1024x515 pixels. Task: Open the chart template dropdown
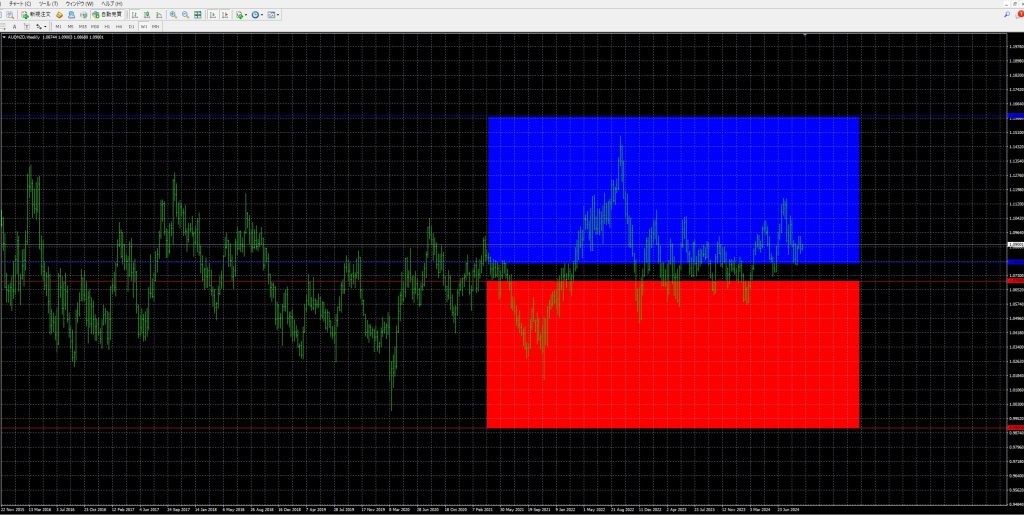pos(273,15)
